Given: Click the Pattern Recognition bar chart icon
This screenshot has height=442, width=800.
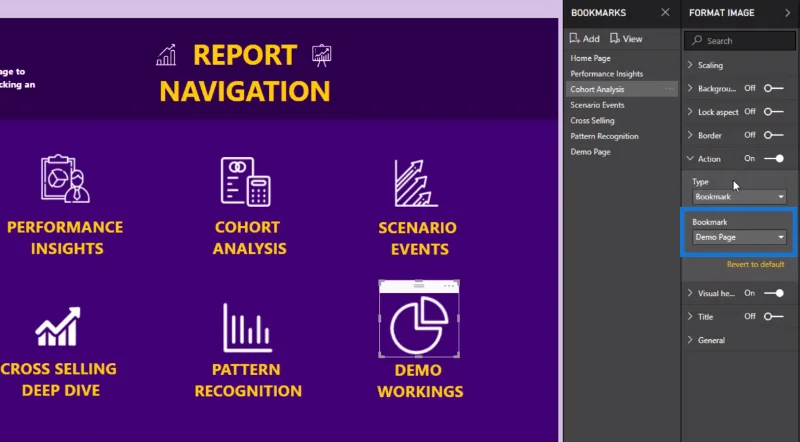Looking at the screenshot, I should click(x=247, y=328).
